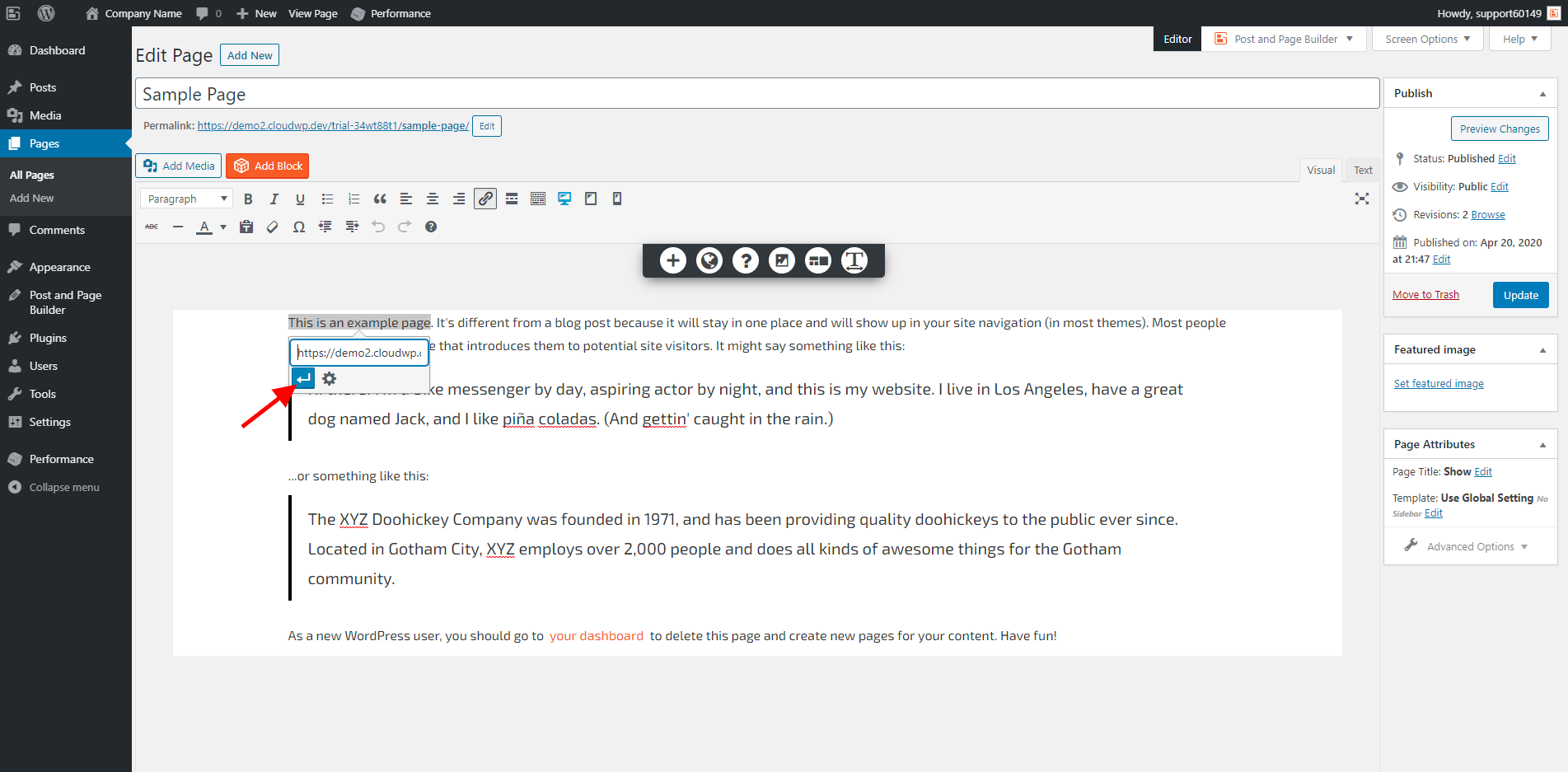The image size is (1568, 772).
Task: Insert a blockquote using the quote icon
Action: click(x=380, y=199)
